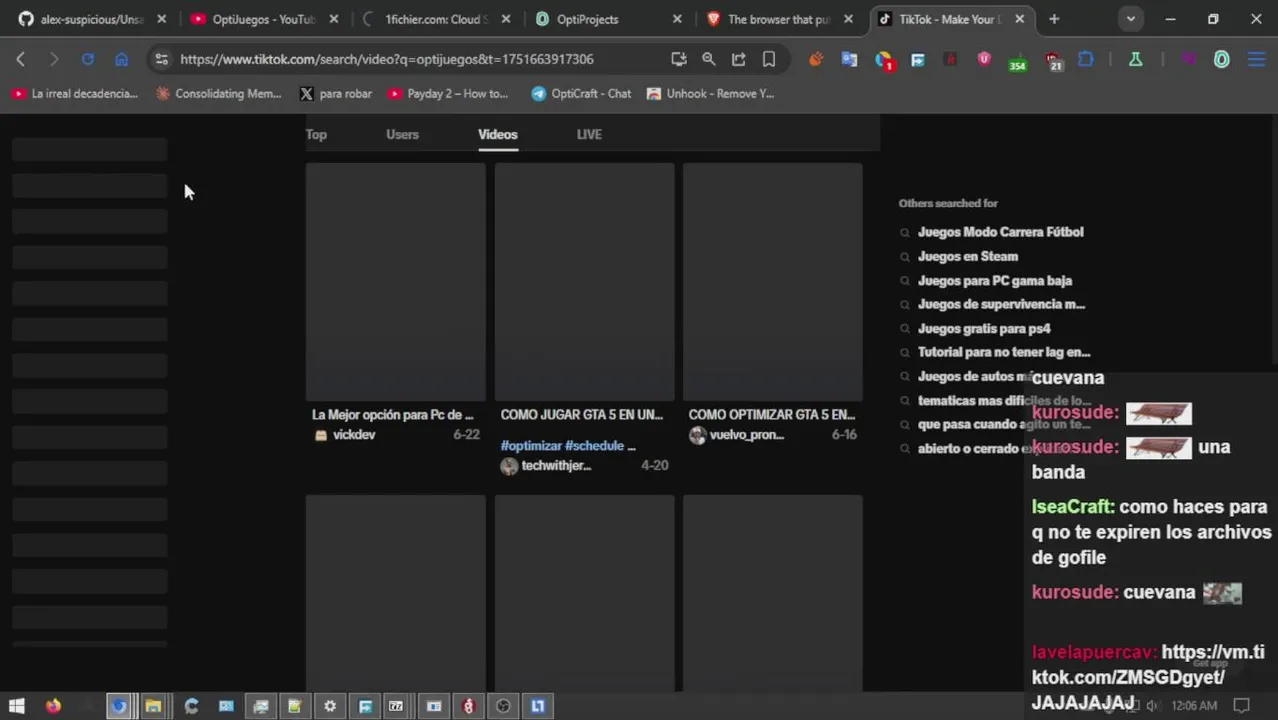Viewport: 1278px width, 720px height.
Task: Close the 1fichier.com tab
Action: tap(506, 19)
